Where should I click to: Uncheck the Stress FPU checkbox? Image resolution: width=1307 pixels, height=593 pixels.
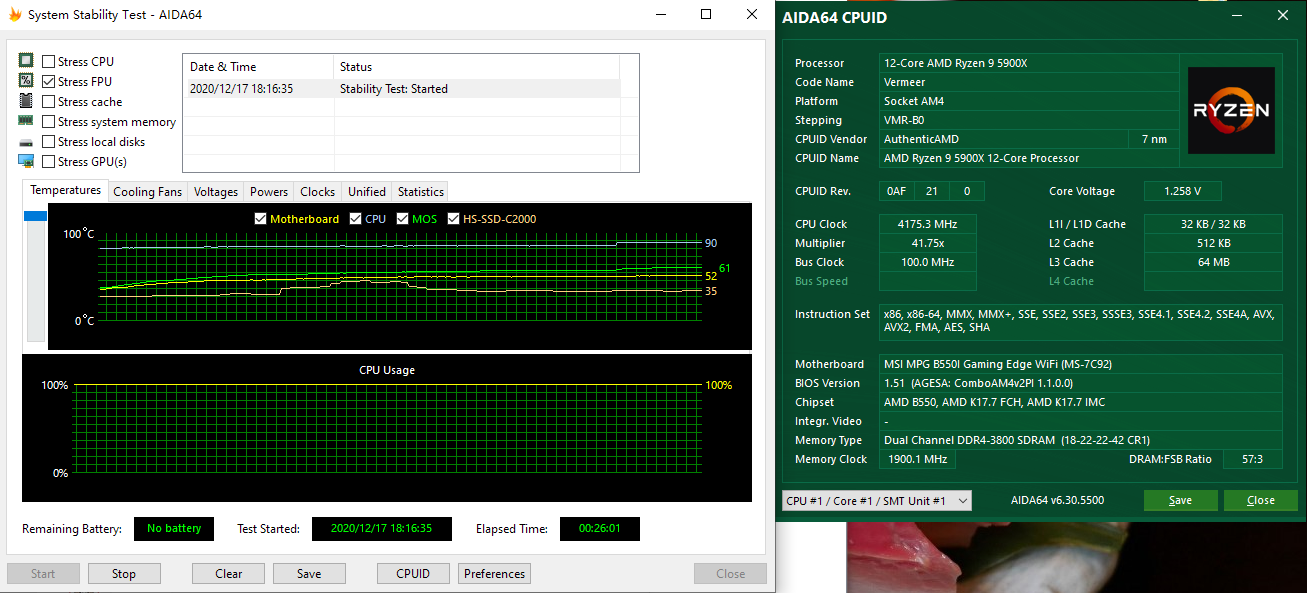[48, 82]
